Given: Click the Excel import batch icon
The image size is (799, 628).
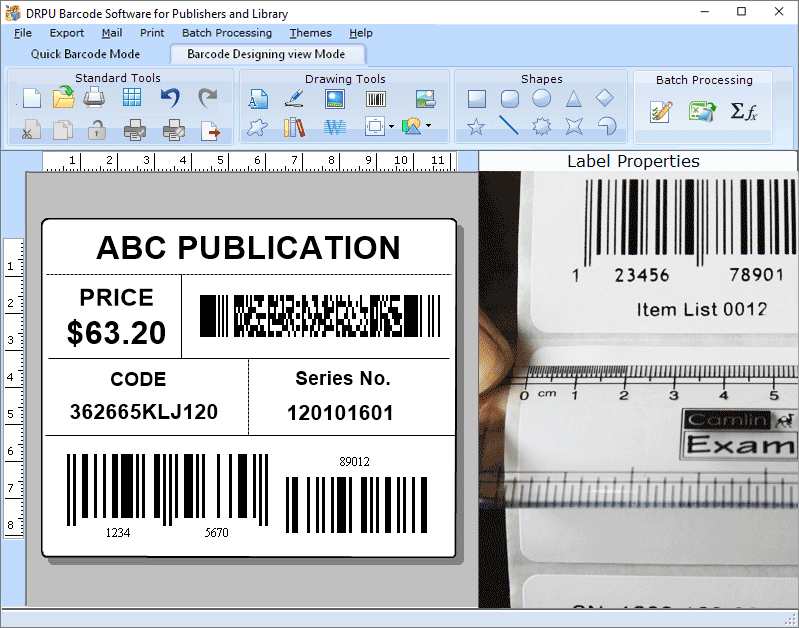Looking at the screenshot, I should pos(702,111).
